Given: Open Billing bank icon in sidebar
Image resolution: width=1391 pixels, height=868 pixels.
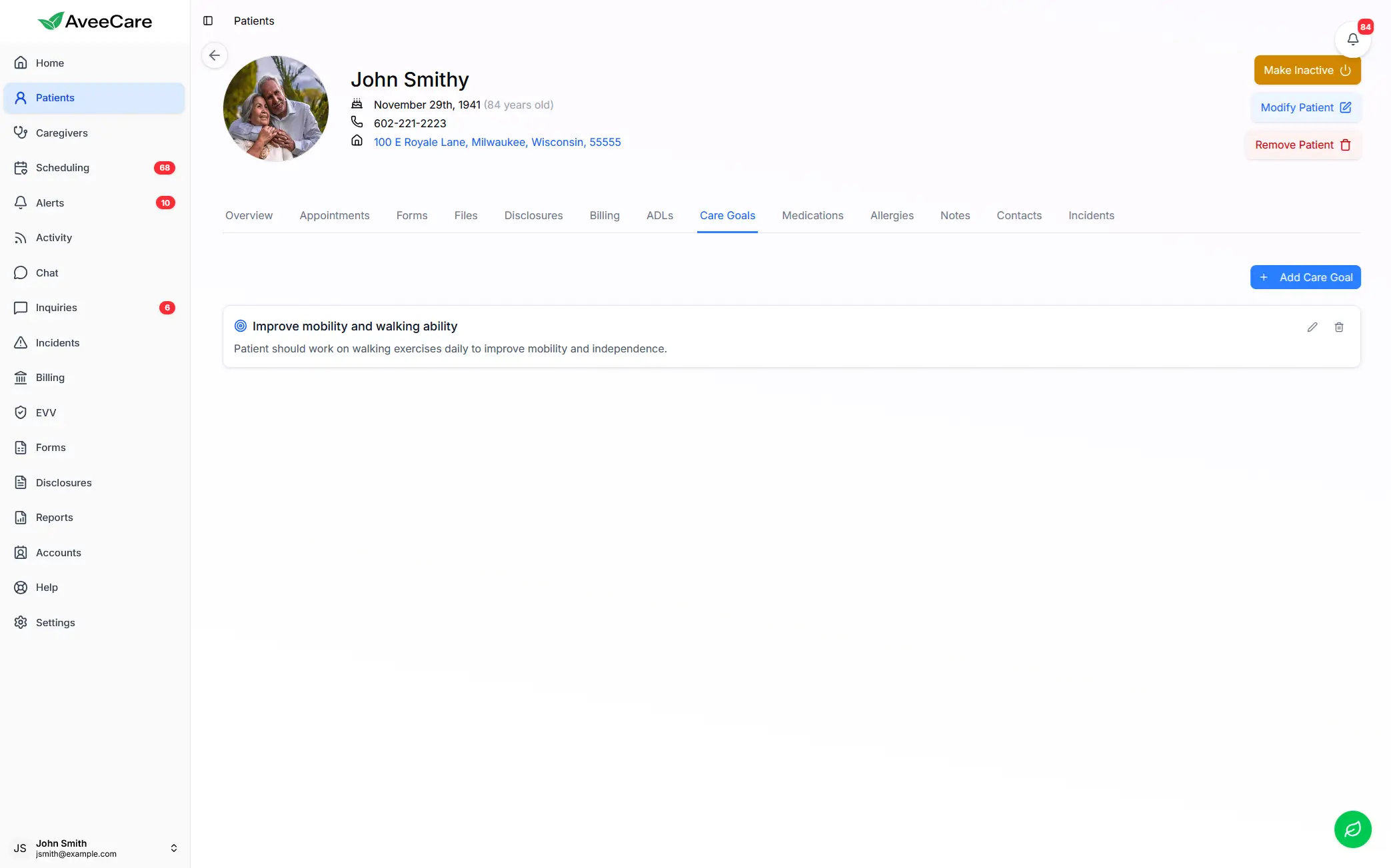Looking at the screenshot, I should point(94,378).
